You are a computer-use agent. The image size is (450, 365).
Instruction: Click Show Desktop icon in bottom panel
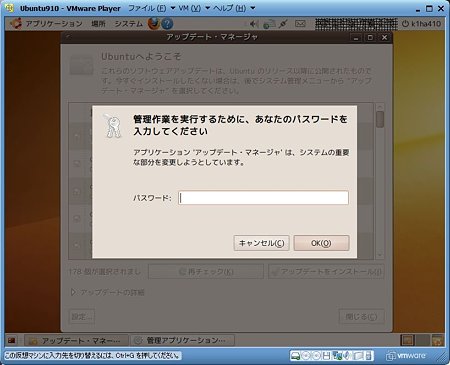[12, 340]
